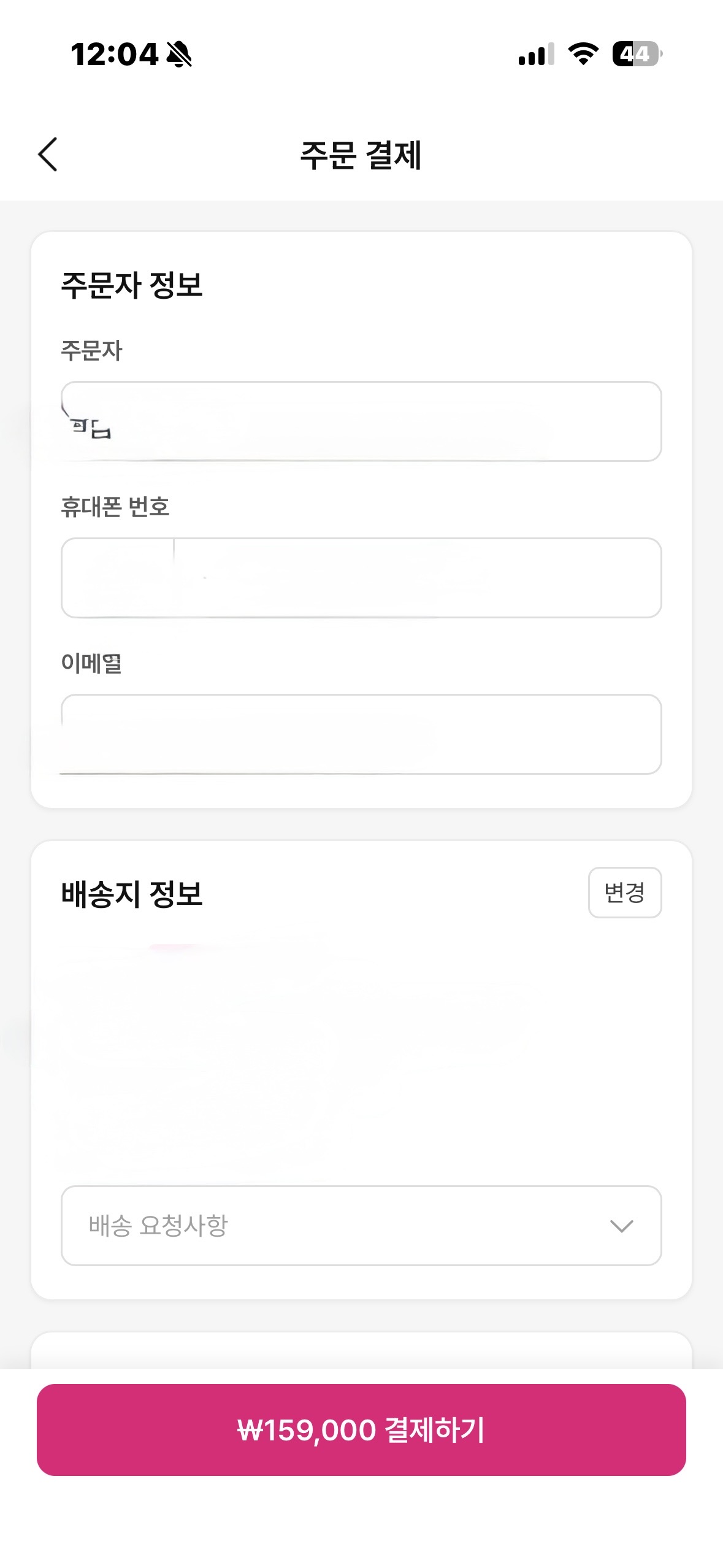
Task: Tap the silent mode bell icon
Action: 179,54
